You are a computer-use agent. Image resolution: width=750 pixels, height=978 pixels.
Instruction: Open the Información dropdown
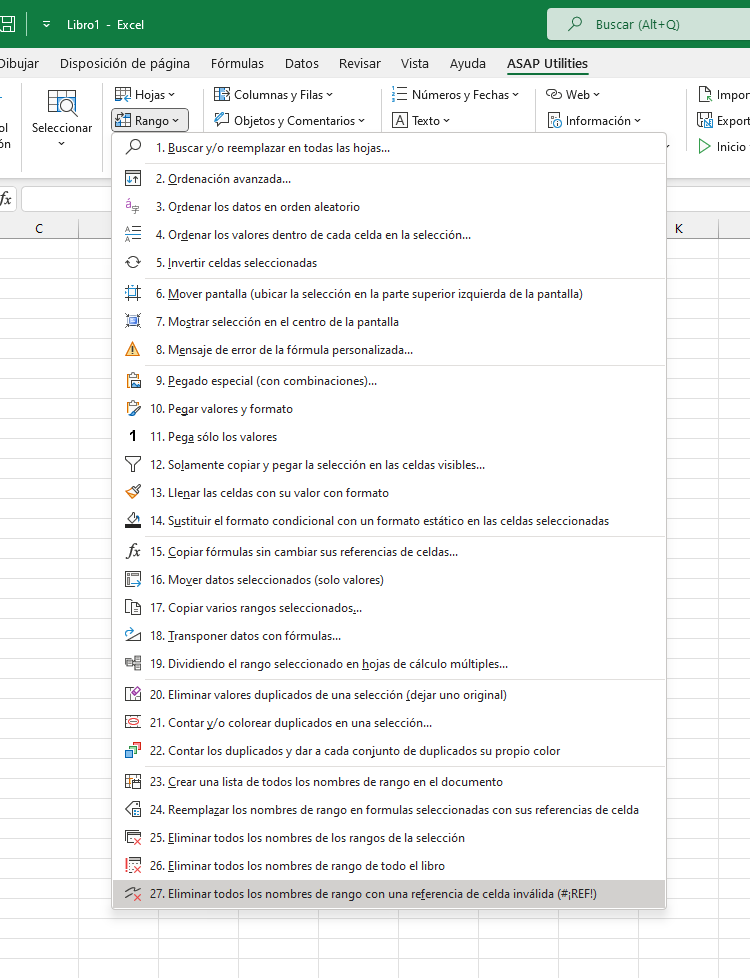point(594,120)
